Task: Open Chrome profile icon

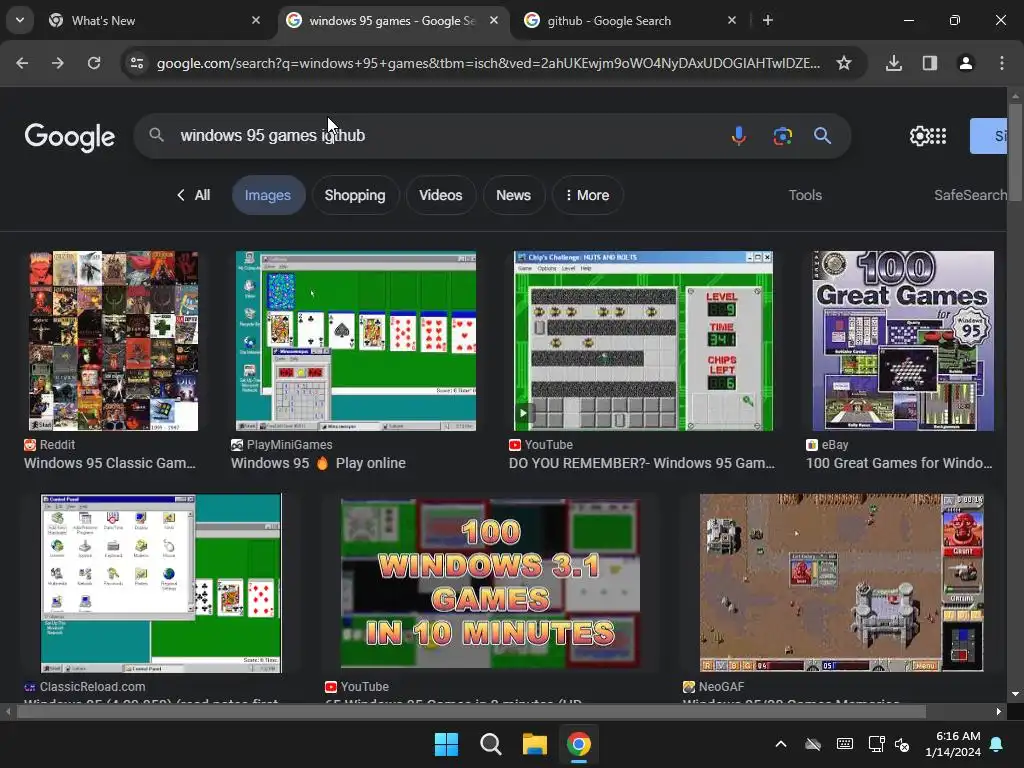Action: tap(966, 63)
